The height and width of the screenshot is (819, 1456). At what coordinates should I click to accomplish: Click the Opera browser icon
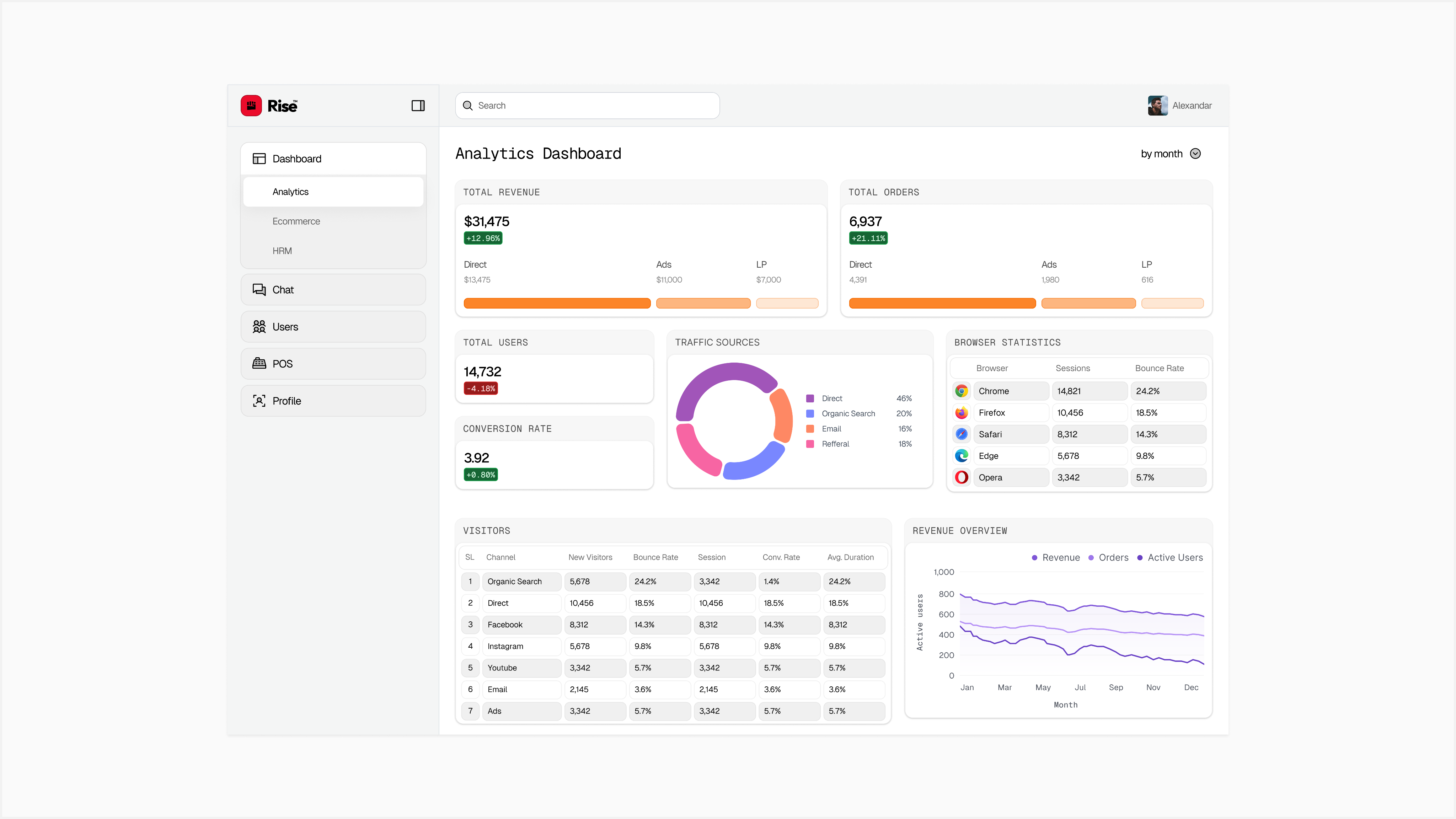point(962,477)
